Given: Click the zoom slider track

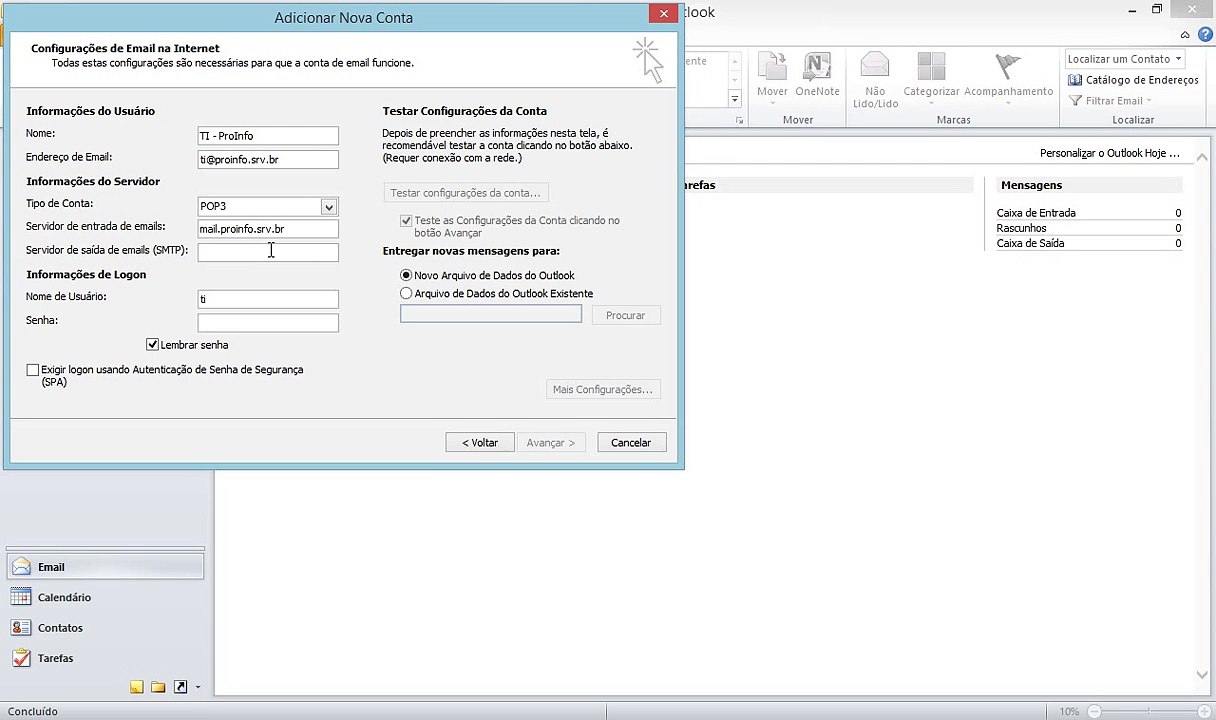Looking at the screenshot, I should [1150, 711].
